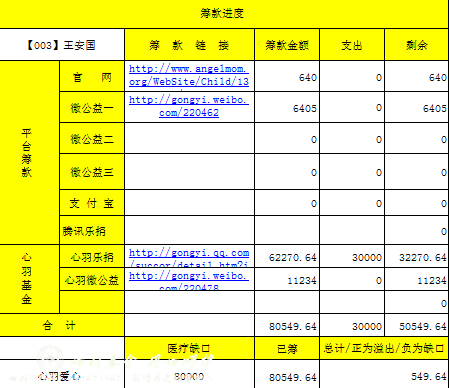Select 微公益一 剩余 value 6405
Image resolution: width=449 pixels, height=388 pixels.
click(x=417, y=107)
